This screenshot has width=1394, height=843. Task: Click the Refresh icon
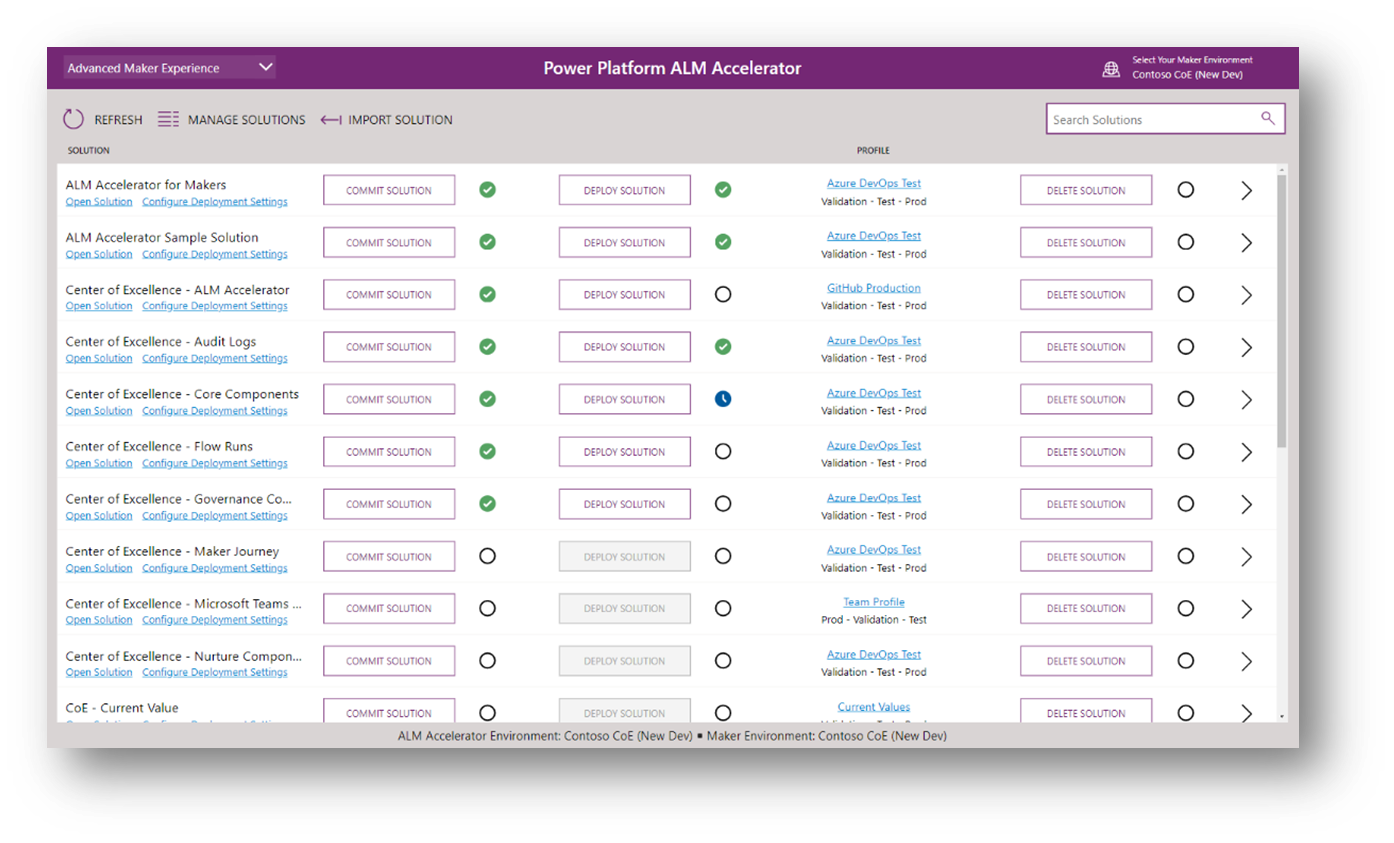pyautogui.click(x=73, y=119)
